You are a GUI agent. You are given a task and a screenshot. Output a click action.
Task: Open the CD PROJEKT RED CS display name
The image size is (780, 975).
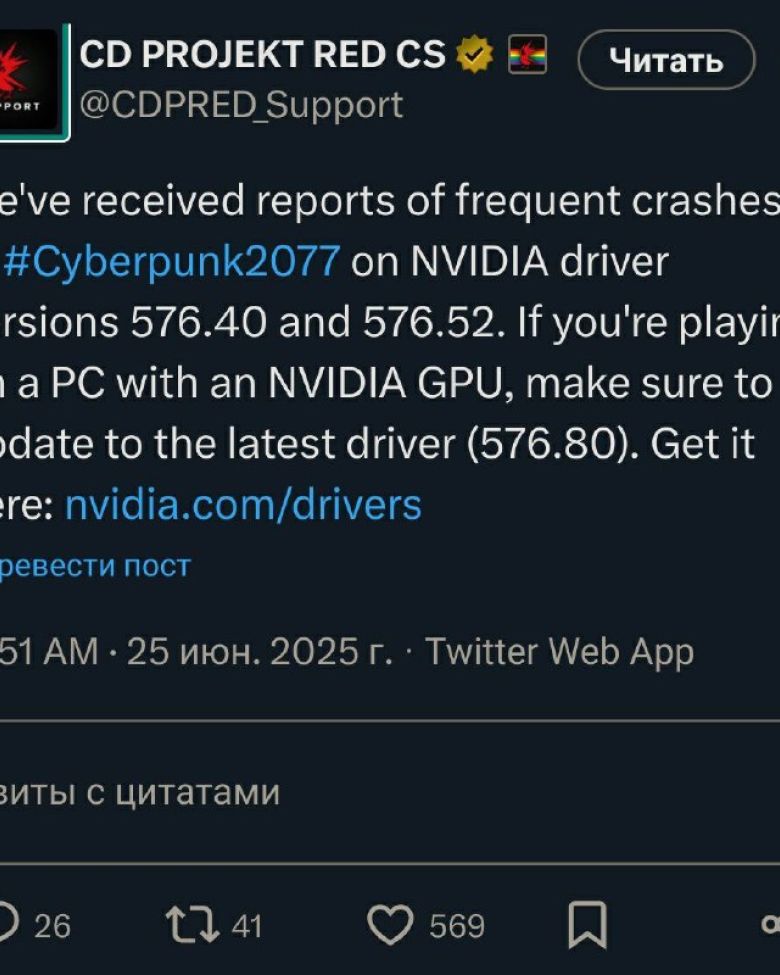pyautogui.click(x=262, y=55)
